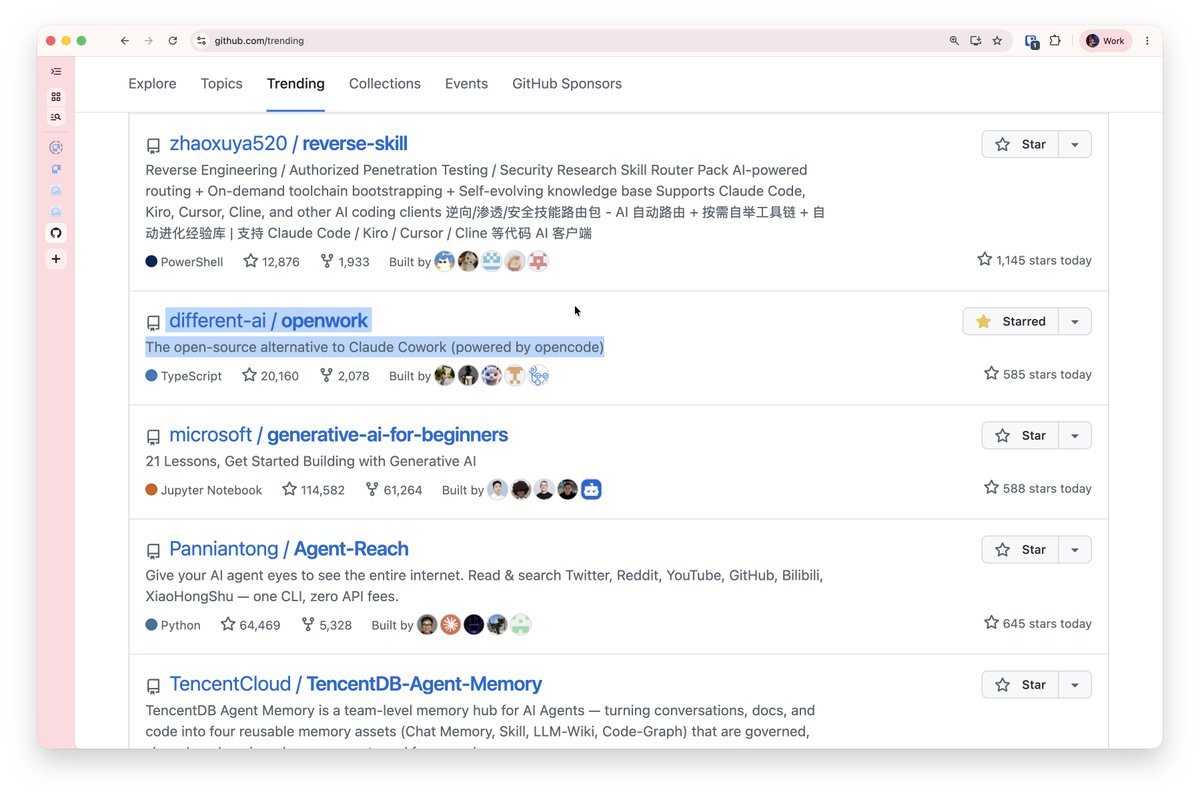Image resolution: width=1200 pixels, height=798 pixels.
Task: Open the blue extension icon with badge 1
Action: tap(1032, 41)
